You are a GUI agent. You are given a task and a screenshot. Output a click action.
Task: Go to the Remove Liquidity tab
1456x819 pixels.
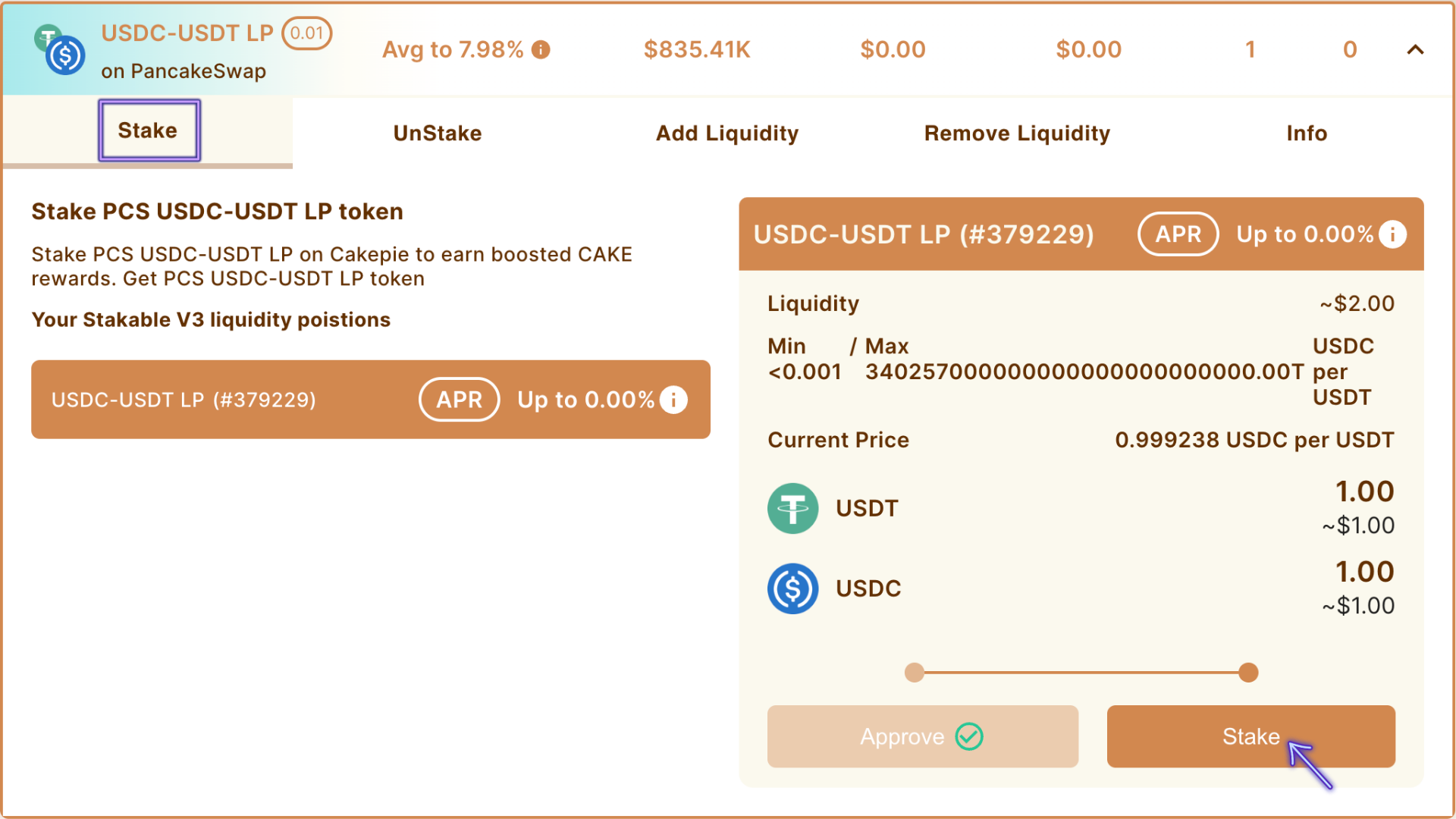pos(1017,133)
